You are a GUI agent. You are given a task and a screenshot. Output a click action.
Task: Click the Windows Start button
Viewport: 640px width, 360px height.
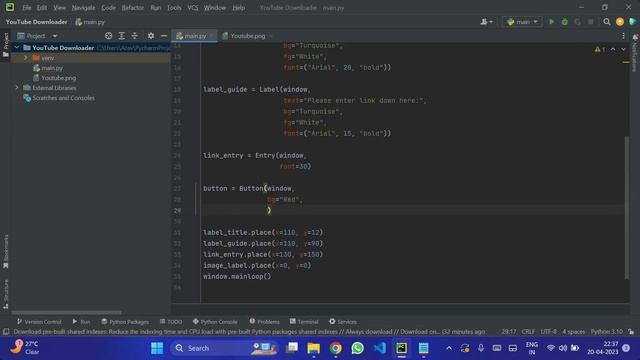(x=157, y=348)
